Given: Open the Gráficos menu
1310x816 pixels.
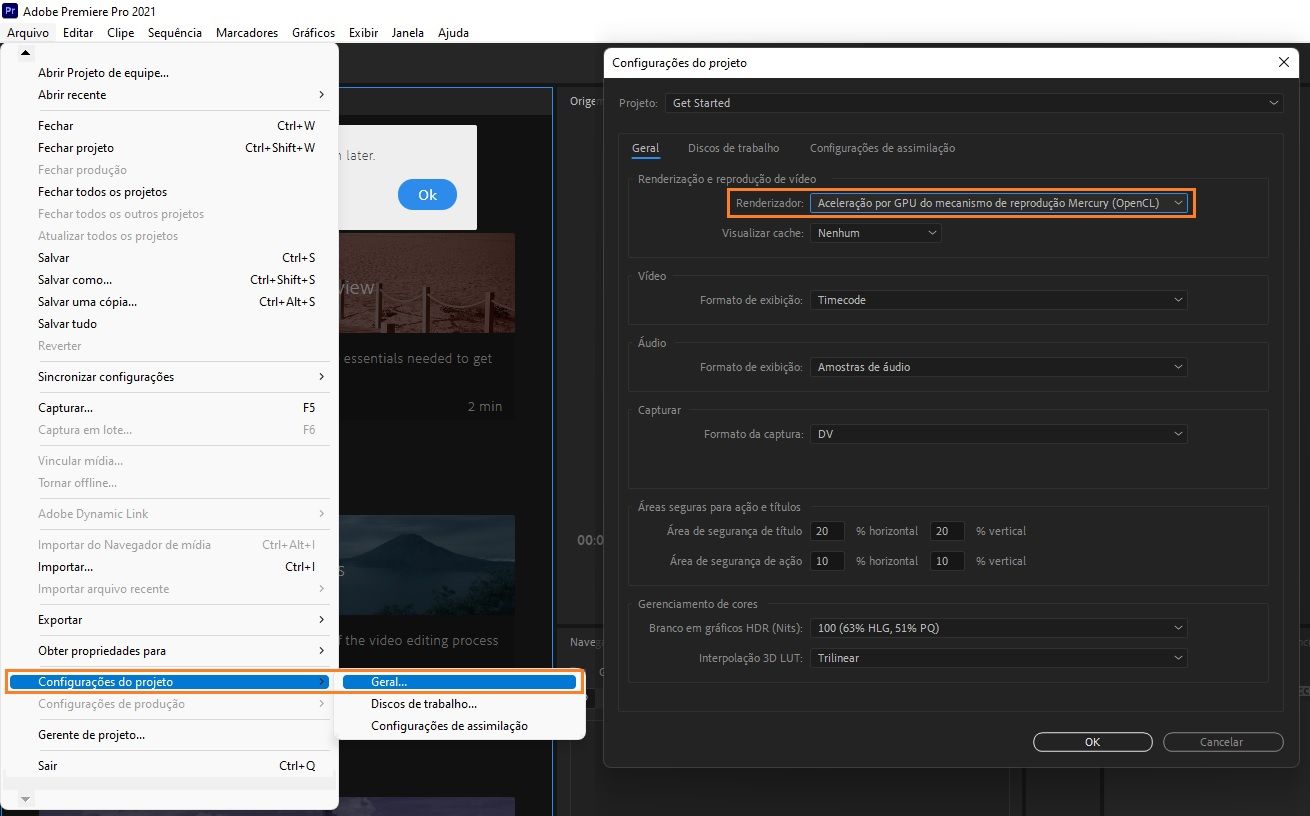Looking at the screenshot, I should [314, 33].
